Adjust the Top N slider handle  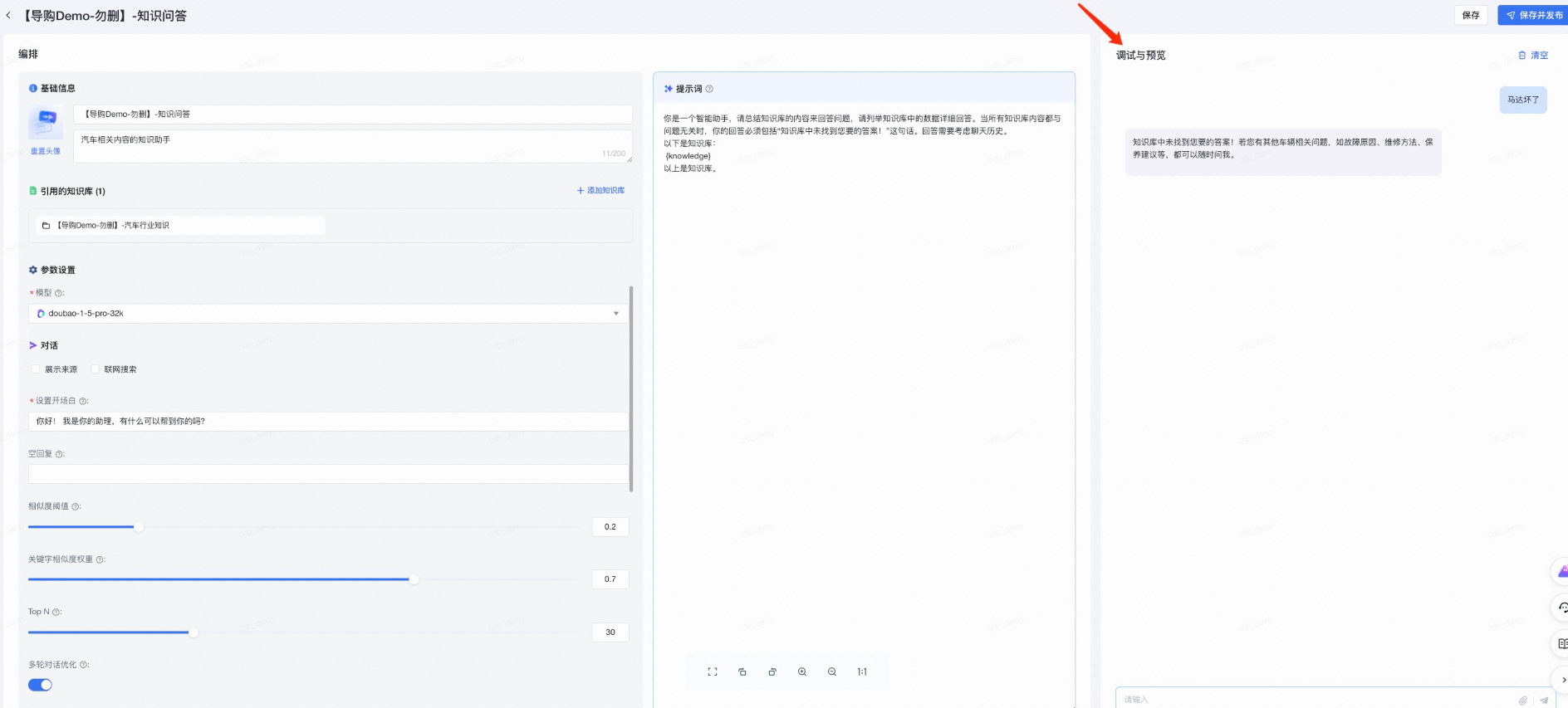tap(194, 632)
